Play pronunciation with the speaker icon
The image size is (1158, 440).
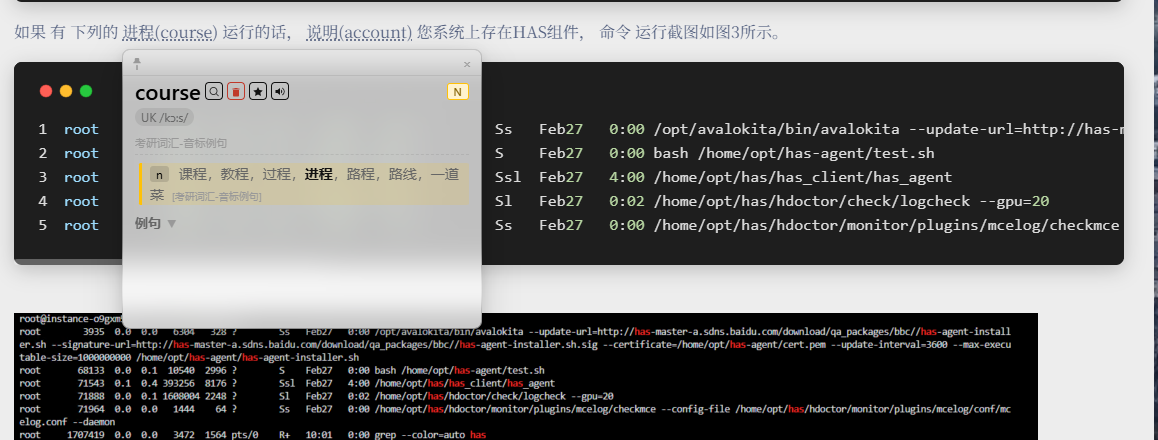click(x=280, y=92)
